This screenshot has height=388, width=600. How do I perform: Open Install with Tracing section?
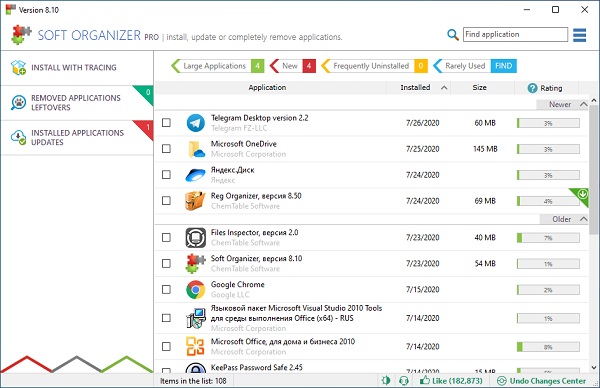tap(77, 68)
